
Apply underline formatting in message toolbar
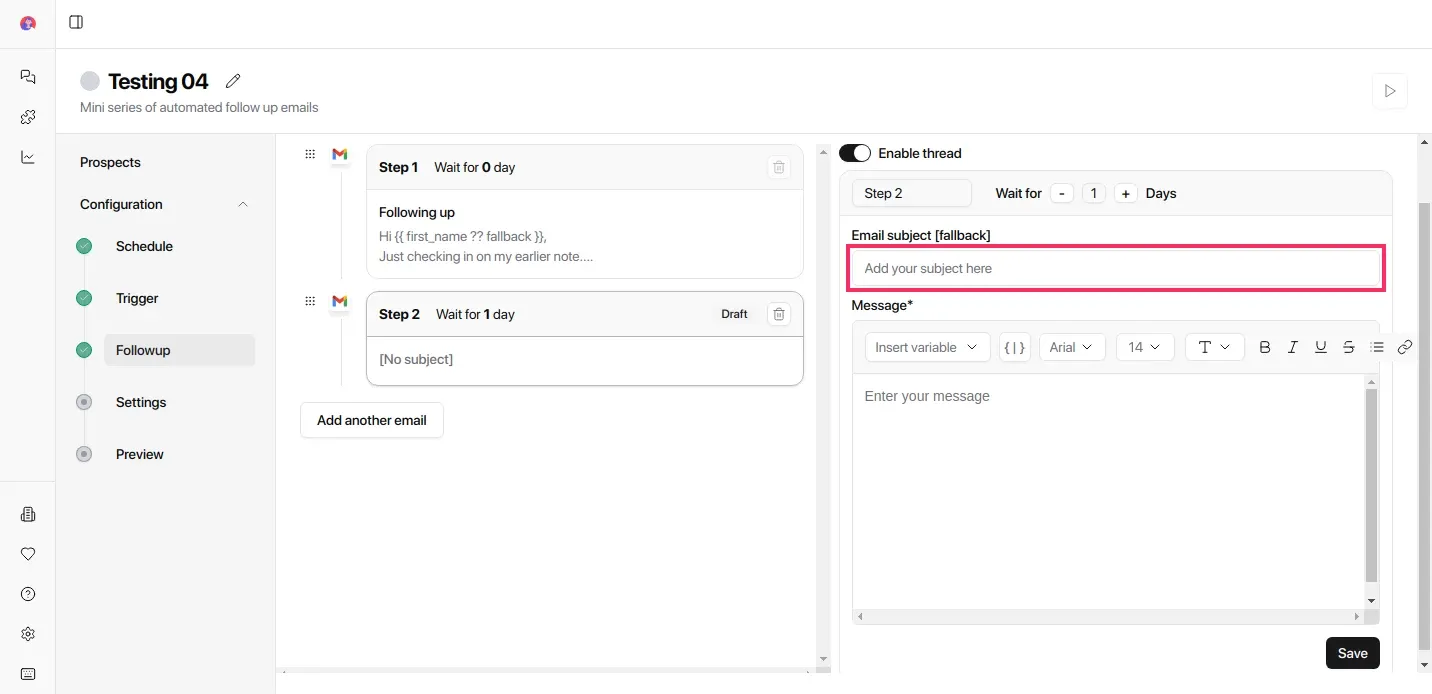coord(1321,347)
